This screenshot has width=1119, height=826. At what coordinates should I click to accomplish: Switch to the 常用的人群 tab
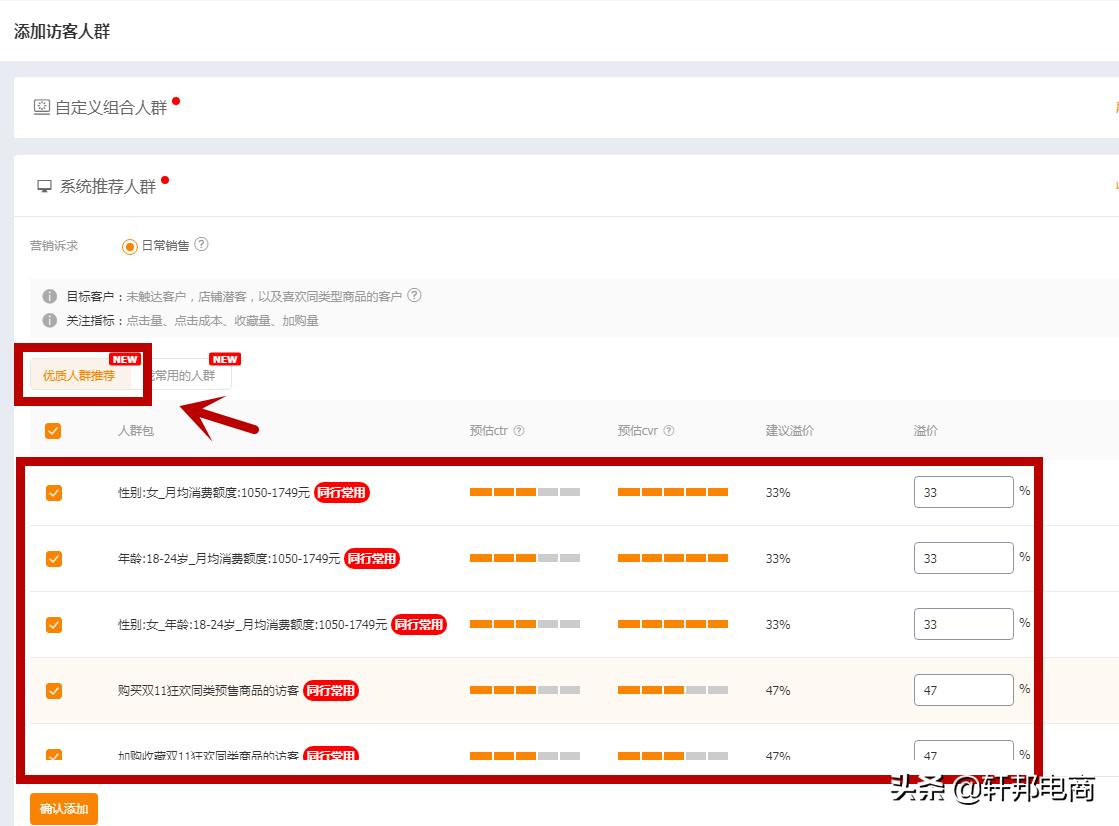point(185,376)
